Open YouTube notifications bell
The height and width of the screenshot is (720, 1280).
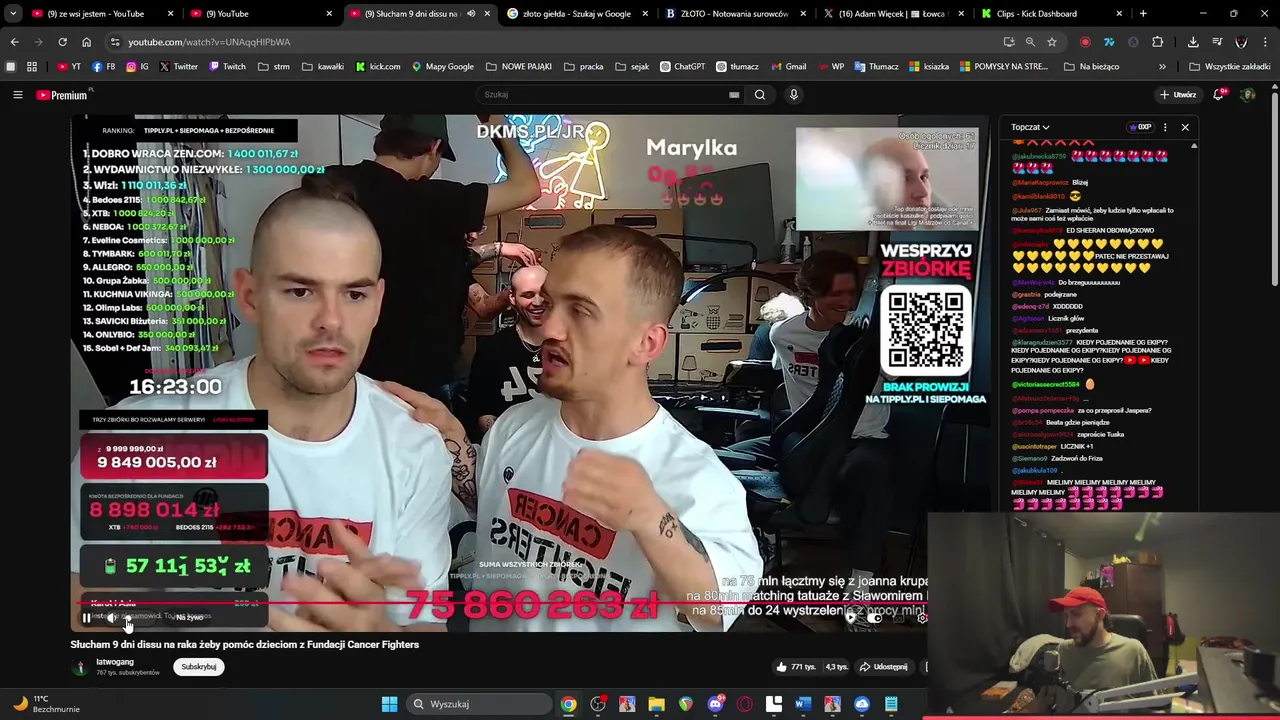1219,95
